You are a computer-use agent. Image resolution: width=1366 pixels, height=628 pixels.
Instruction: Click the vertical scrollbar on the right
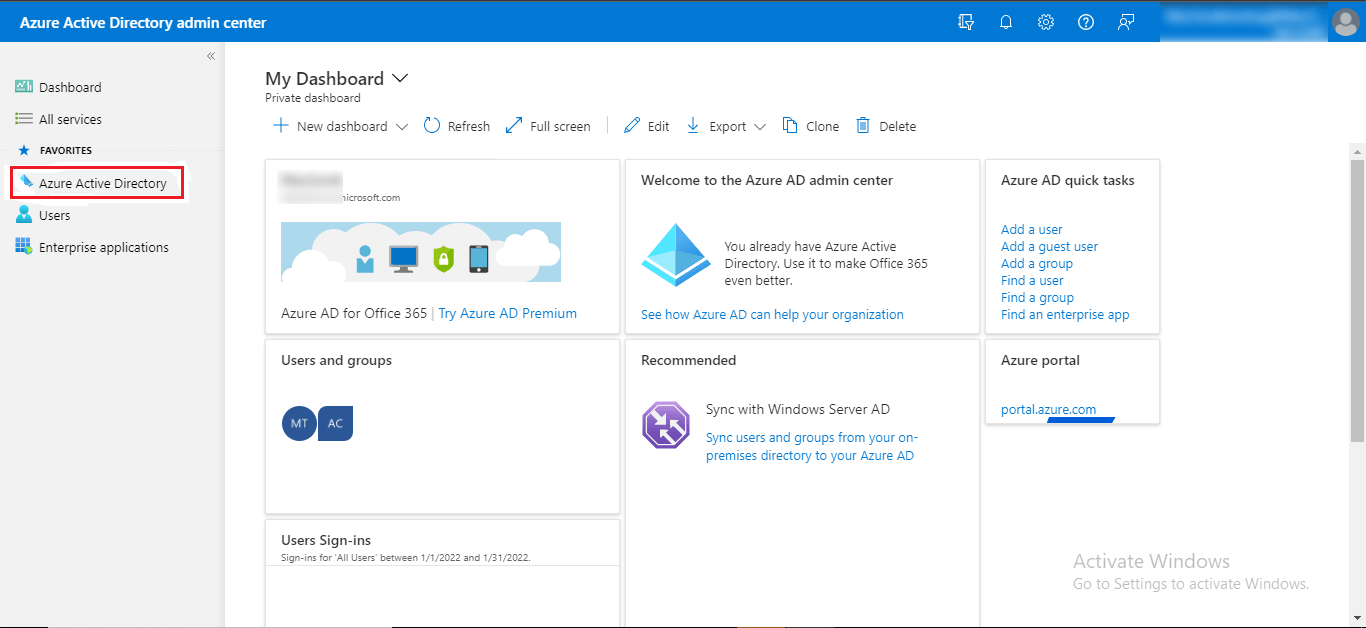pyautogui.click(x=1357, y=300)
